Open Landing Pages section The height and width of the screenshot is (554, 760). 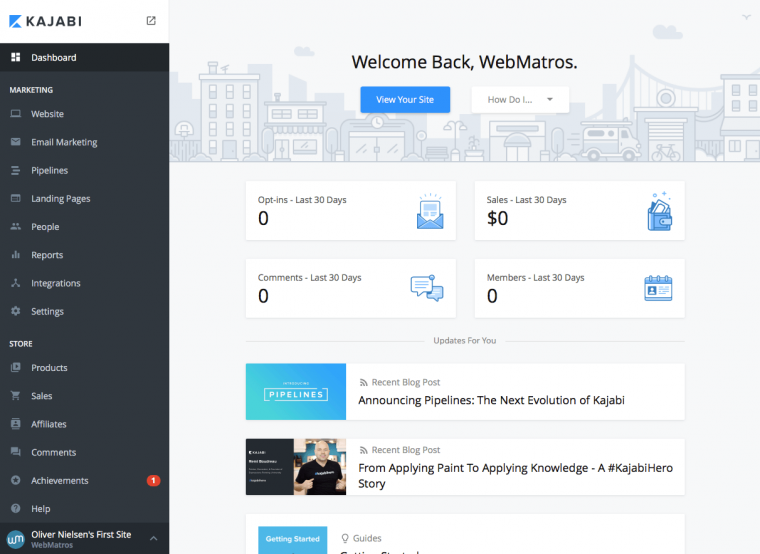coord(84,198)
